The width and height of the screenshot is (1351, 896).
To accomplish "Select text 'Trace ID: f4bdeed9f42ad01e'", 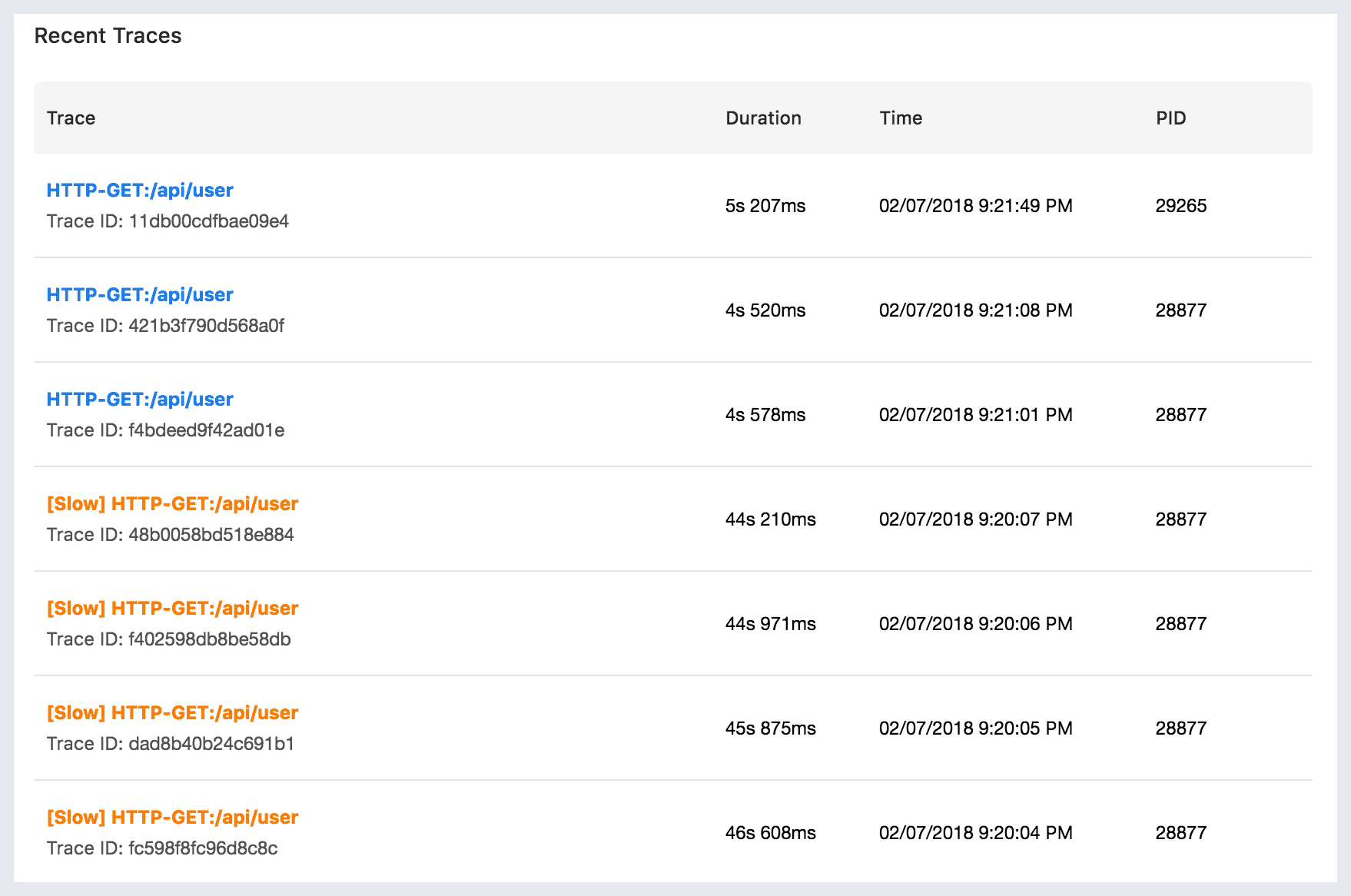I will 165,430.
